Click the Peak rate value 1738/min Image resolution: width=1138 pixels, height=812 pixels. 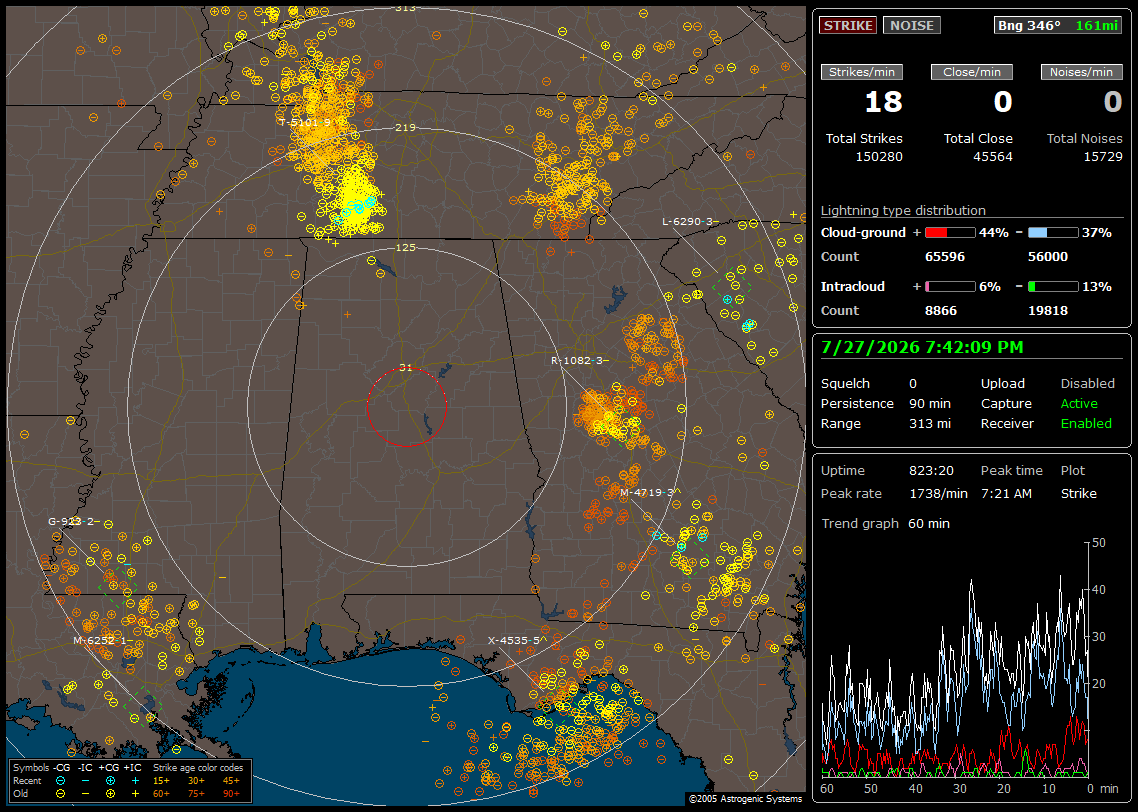[938, 493]
